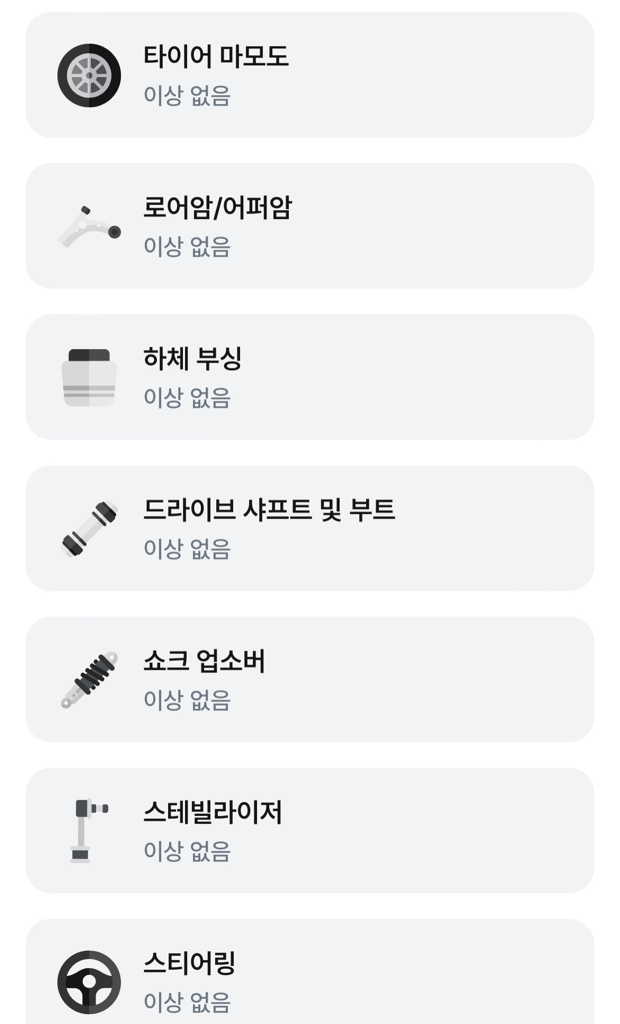Select '이상 없음' status under 스테빌라이저

click(x=187, y=851)
